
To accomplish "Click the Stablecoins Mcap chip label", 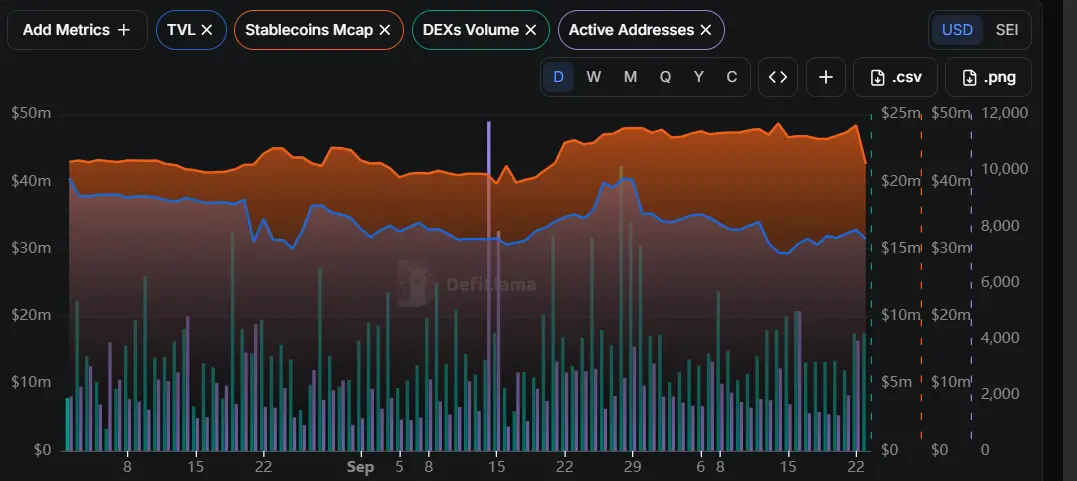I will click(x=309, y=30).
